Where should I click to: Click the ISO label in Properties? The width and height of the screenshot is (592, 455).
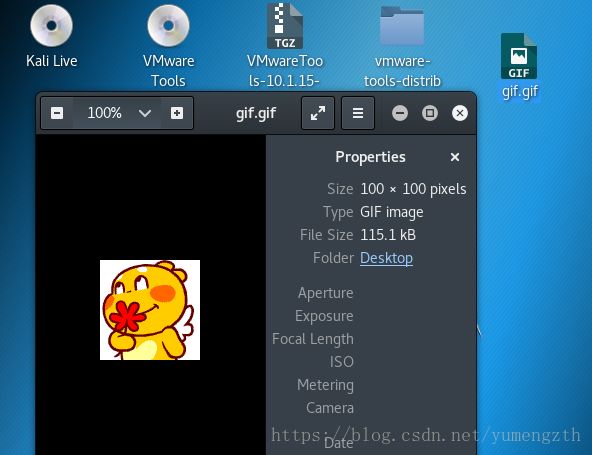point(342,362)
